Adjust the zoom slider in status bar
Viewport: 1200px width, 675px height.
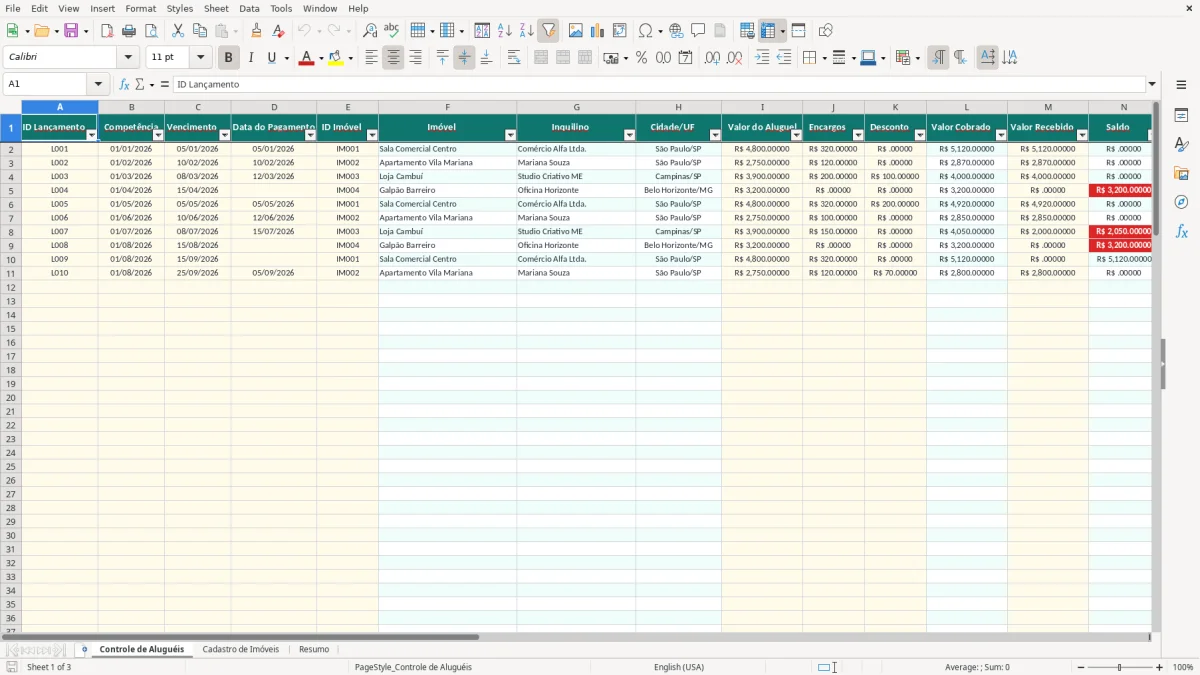(x=1120, y=667)
